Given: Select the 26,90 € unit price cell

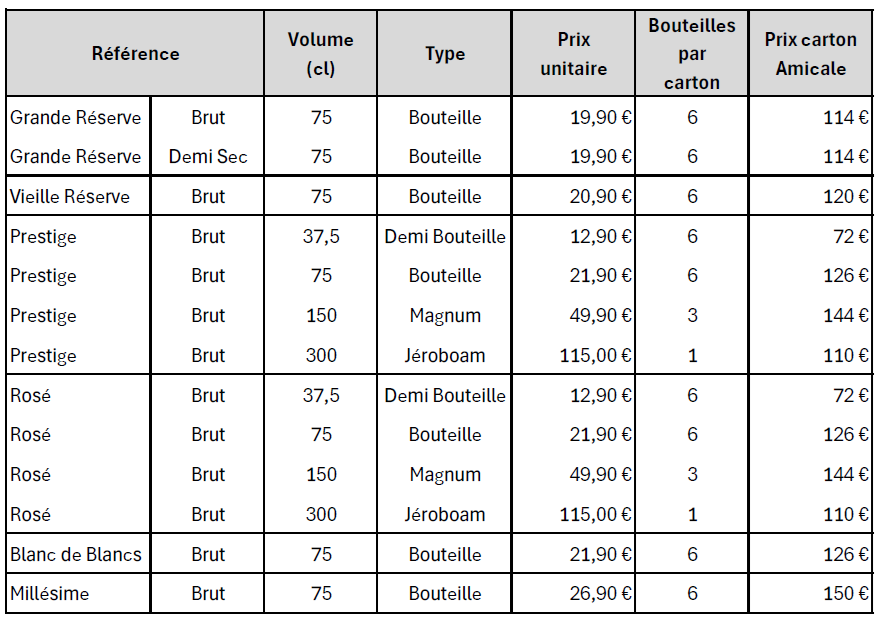Looking at the screenshot, I should tap(574, 593).
